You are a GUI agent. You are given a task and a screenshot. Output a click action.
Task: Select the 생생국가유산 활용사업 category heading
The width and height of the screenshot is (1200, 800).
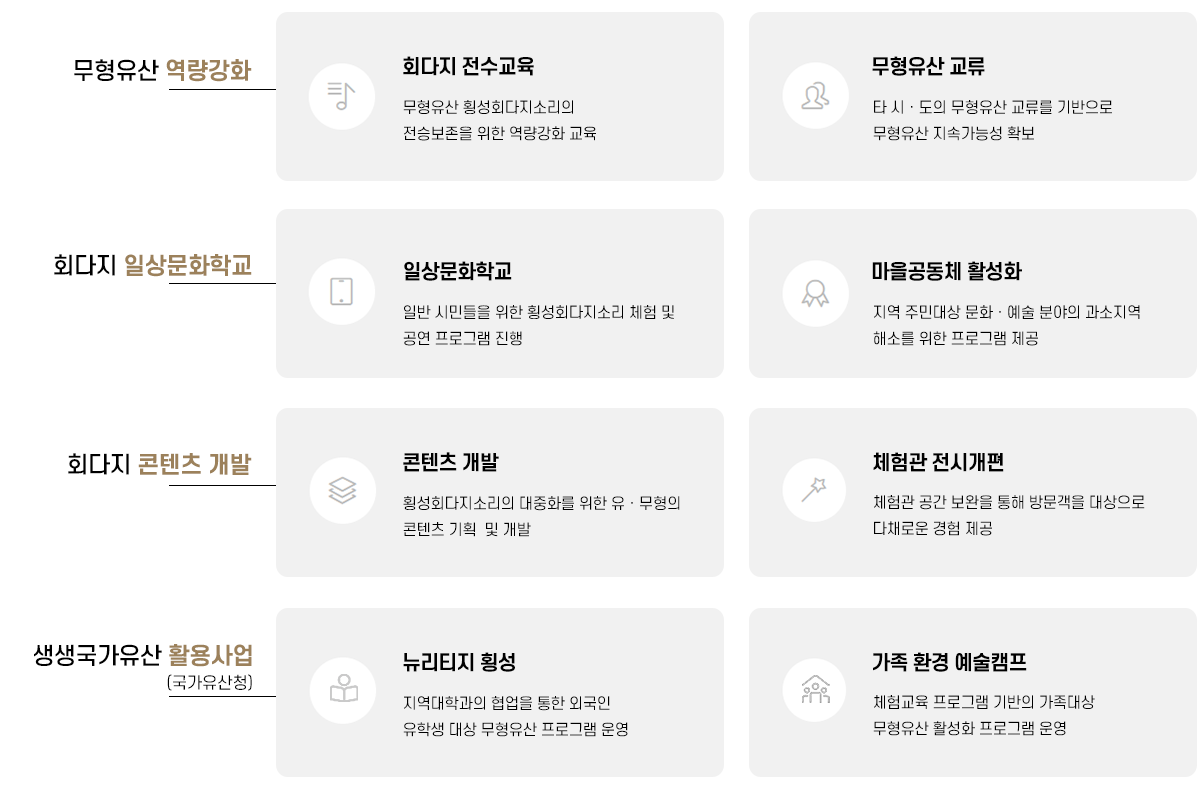143,655
